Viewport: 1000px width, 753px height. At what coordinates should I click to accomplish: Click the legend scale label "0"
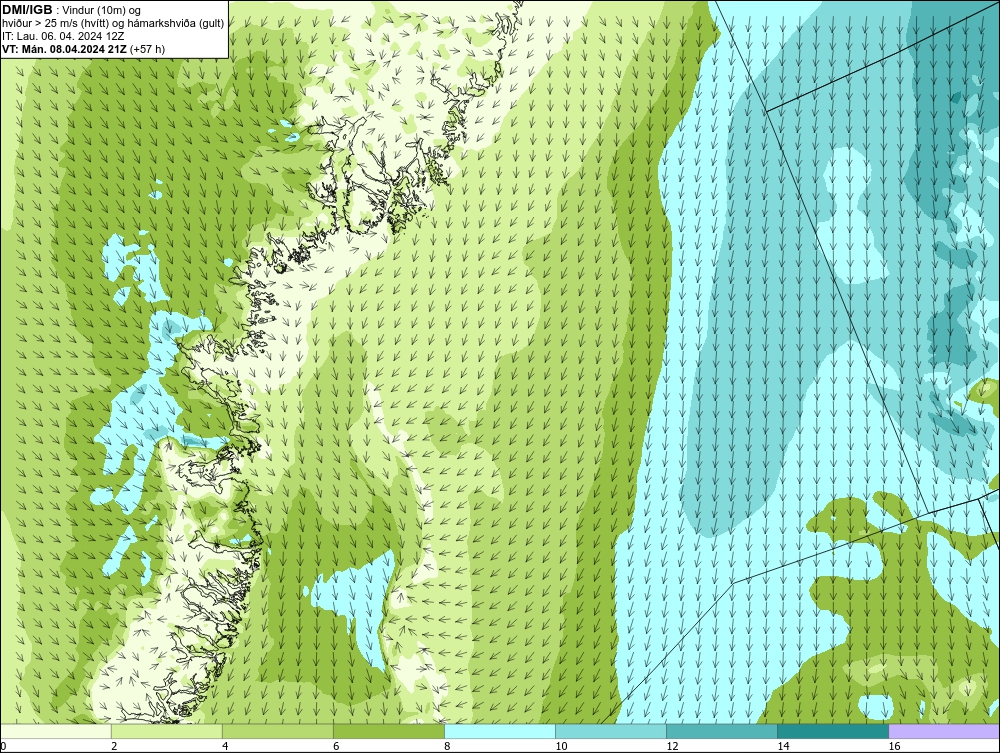coord(3,746)
